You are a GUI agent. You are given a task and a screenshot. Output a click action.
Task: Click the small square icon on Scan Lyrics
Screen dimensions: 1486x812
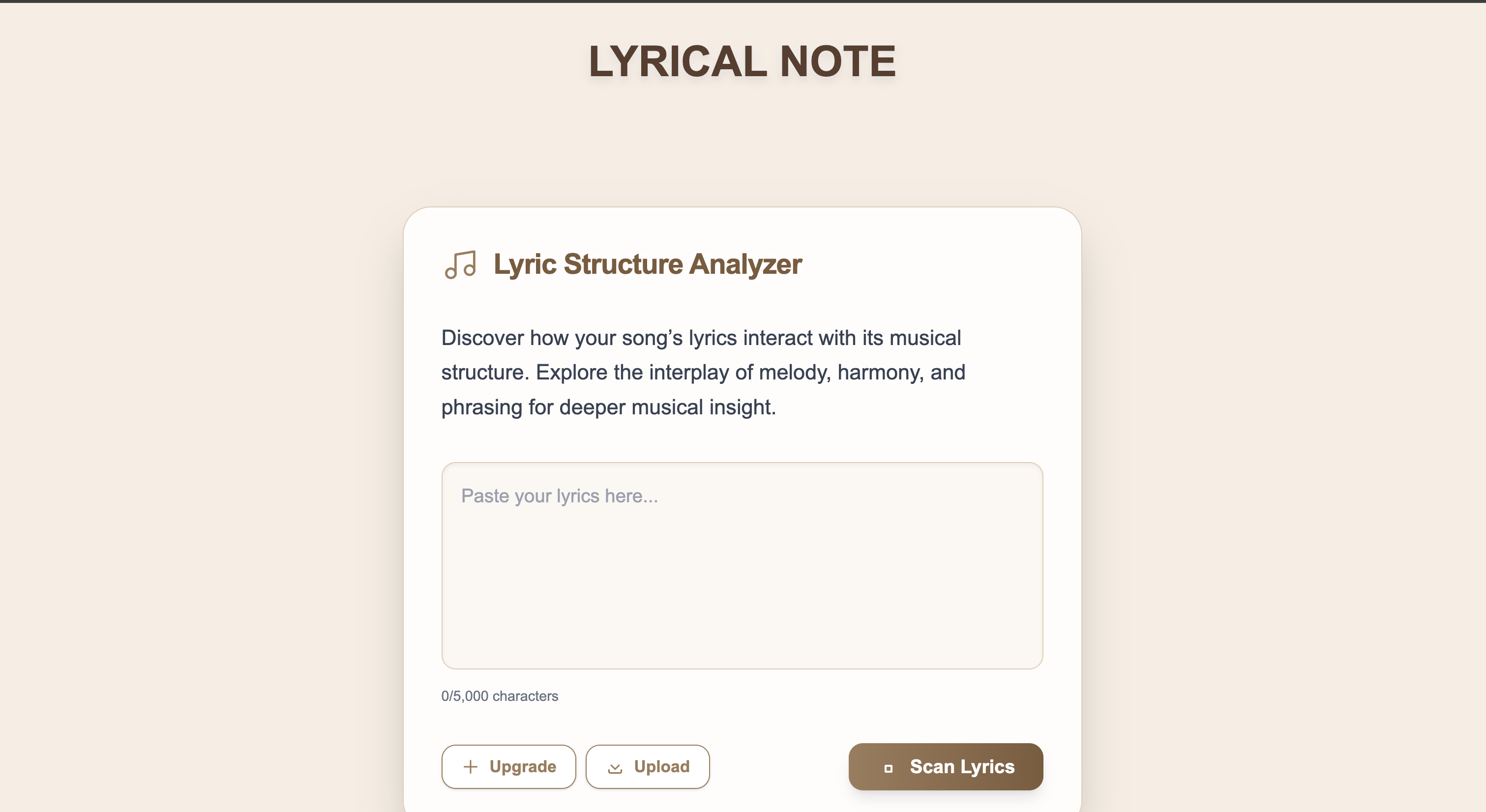click(x=889, y=768)
